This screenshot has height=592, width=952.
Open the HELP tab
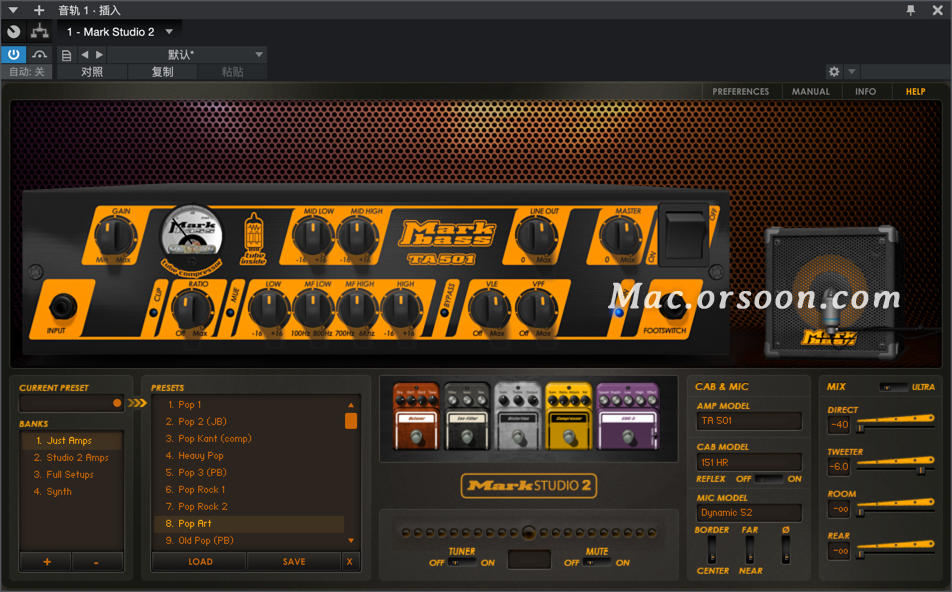click(916, 92)
